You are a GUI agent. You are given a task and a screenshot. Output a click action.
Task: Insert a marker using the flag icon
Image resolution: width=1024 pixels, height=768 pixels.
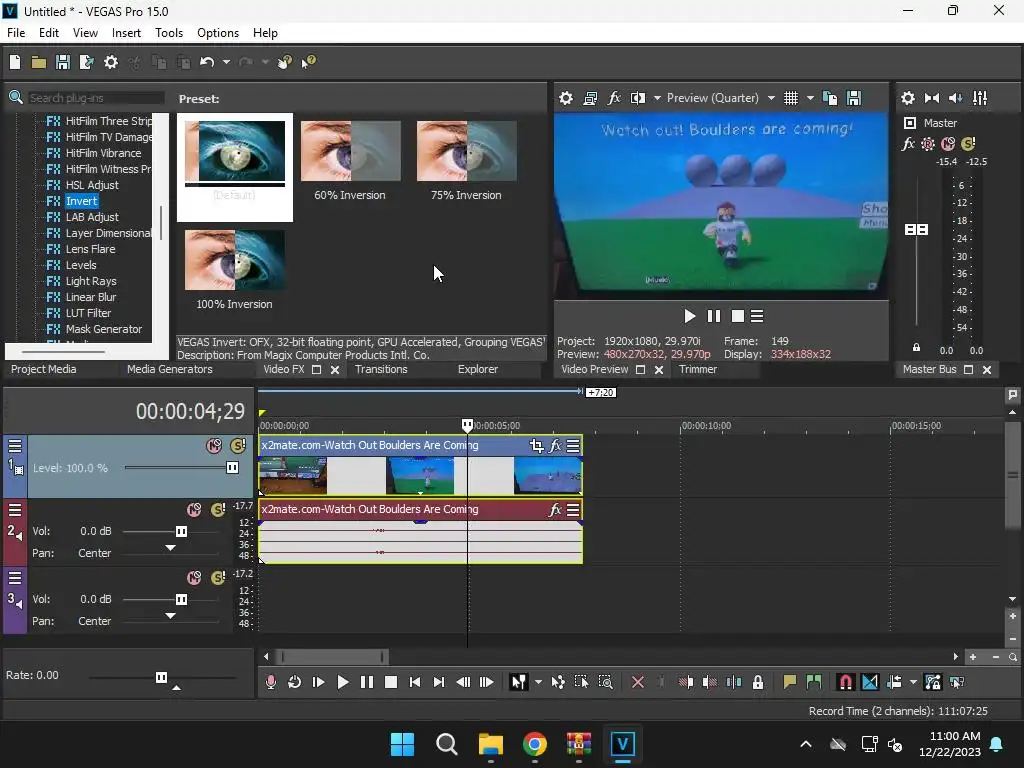point(790,682)
